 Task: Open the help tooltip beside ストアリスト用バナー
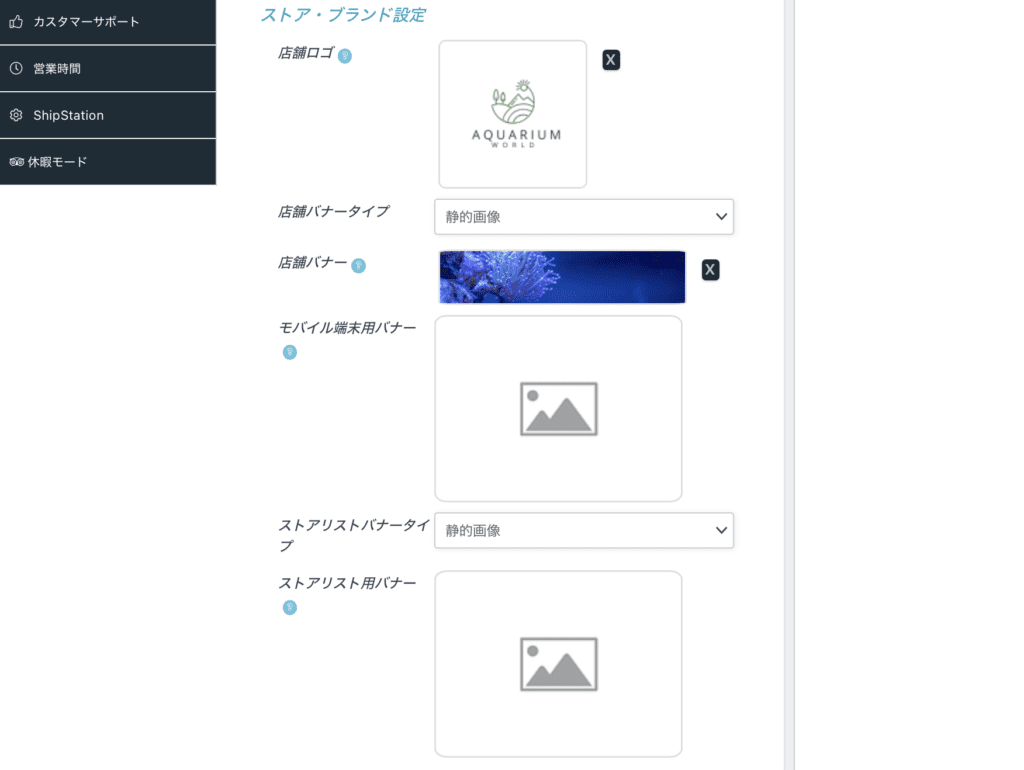(x=289, y=607)
